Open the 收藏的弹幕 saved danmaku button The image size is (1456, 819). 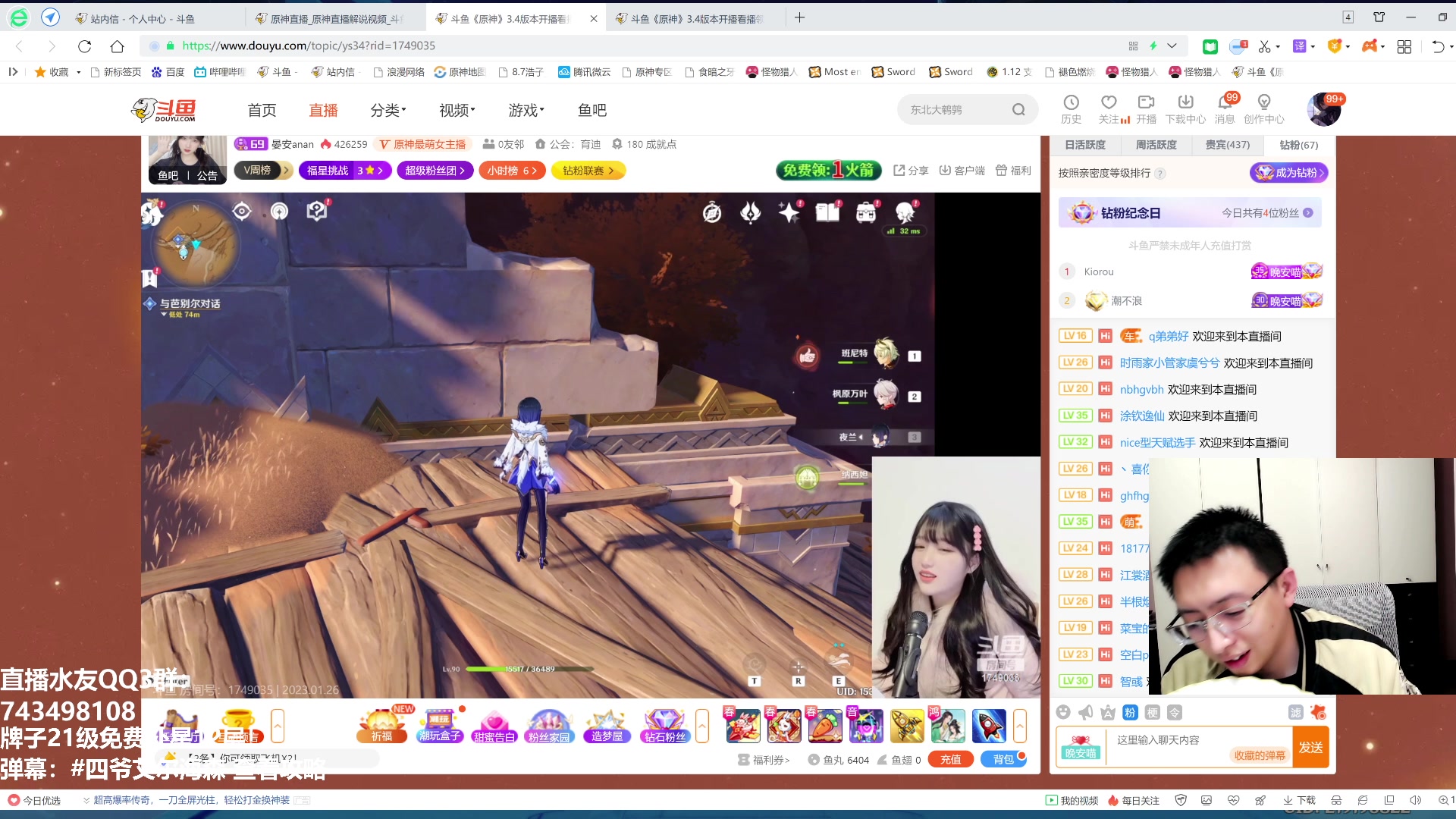coord(1260,755)
